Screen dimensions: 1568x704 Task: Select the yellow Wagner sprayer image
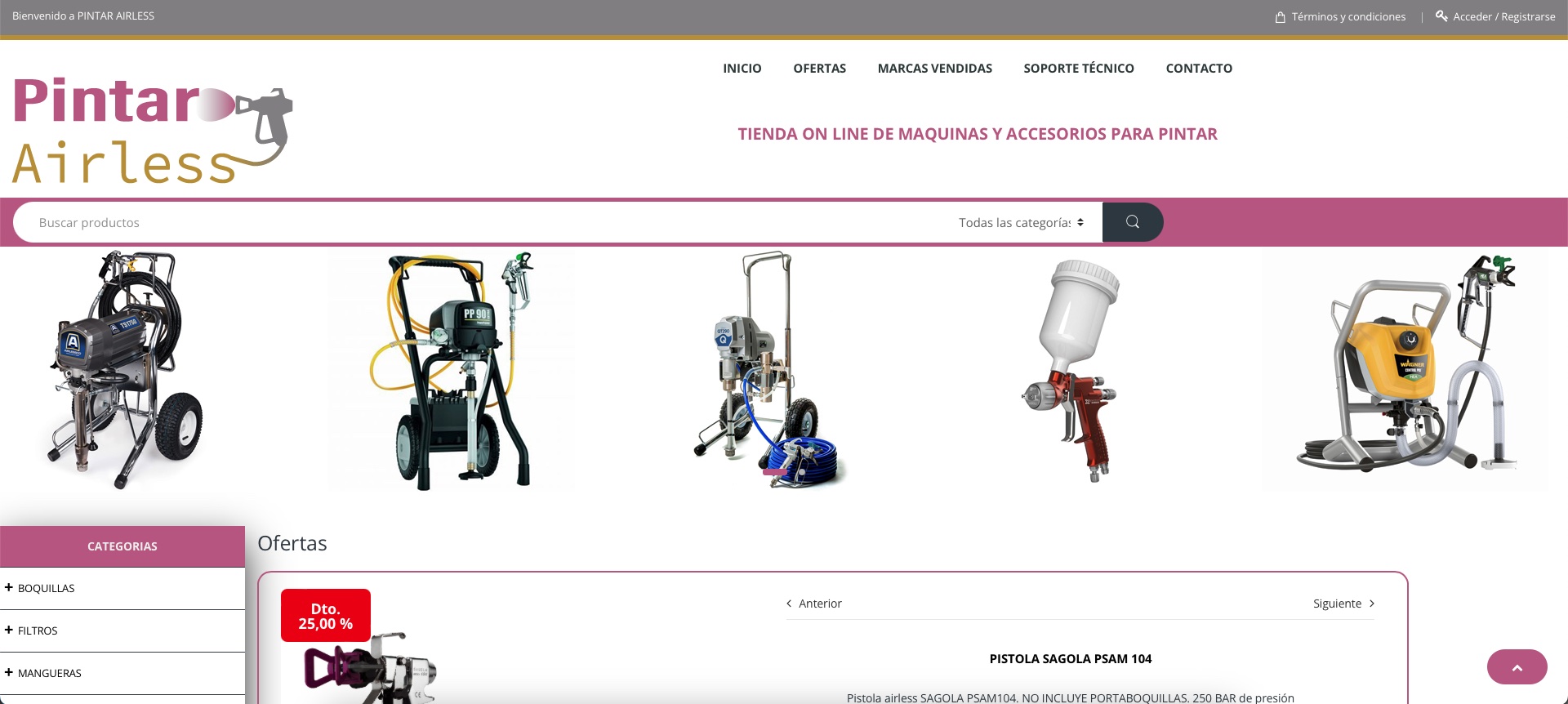(x=1405, y=370)
